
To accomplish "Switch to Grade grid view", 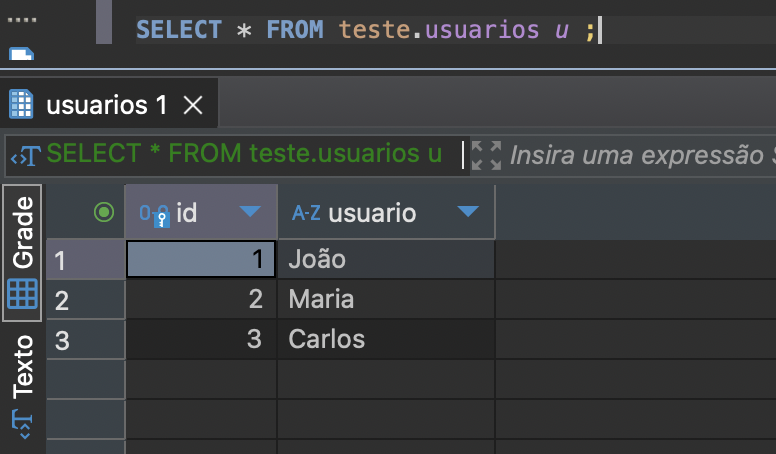I will (x=22, y=252).
